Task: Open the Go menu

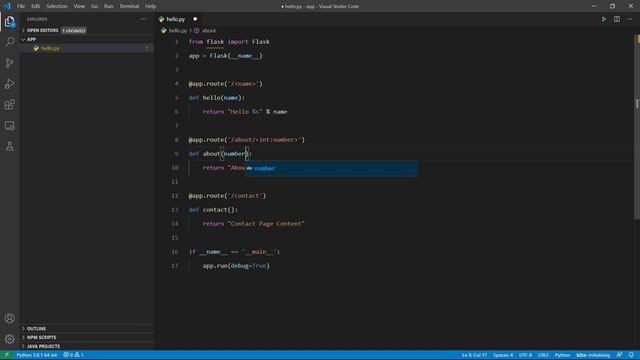Action: [x=95, y=6]
